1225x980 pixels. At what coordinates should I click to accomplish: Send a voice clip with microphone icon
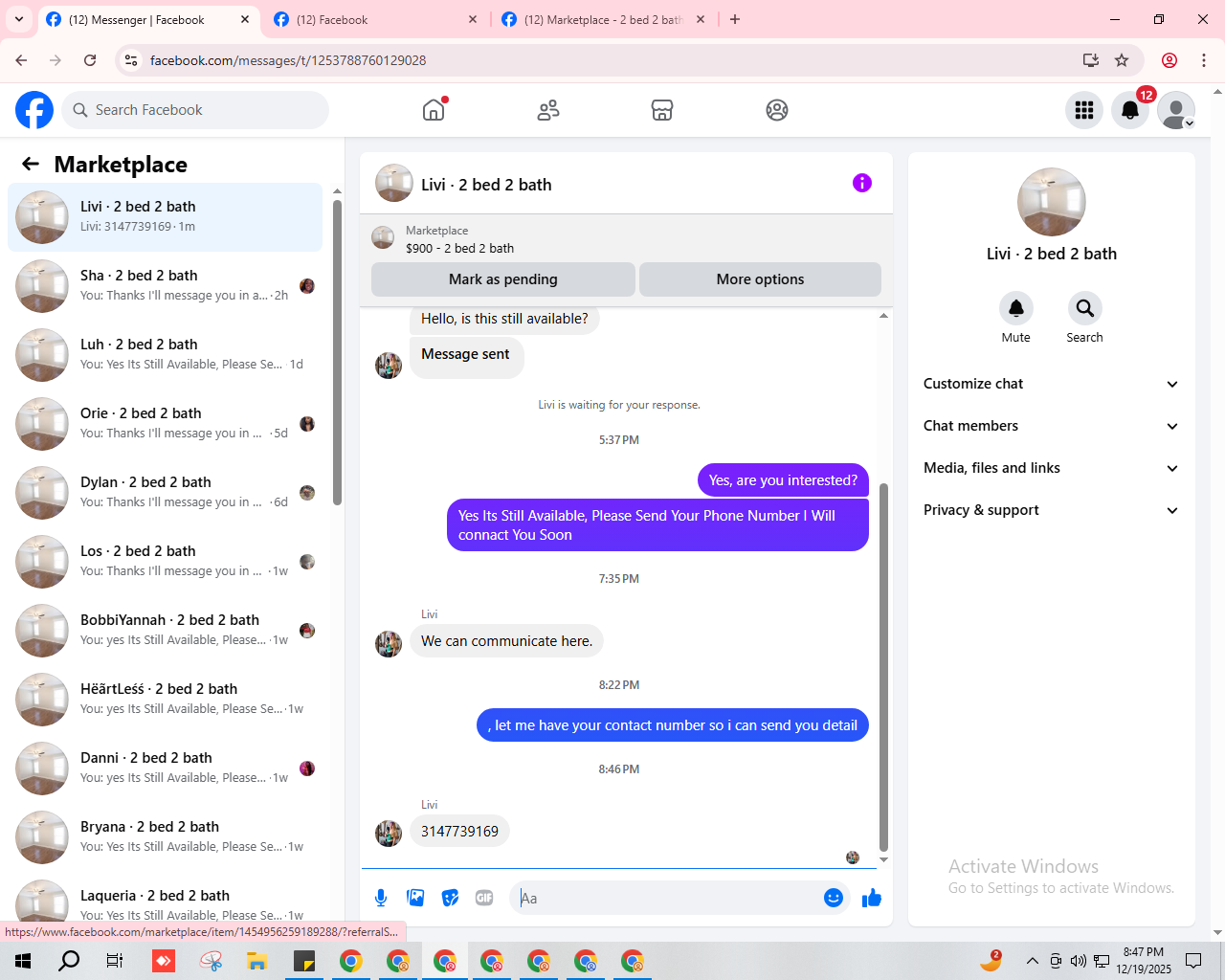pyautogui.click(x=381, y=898)
